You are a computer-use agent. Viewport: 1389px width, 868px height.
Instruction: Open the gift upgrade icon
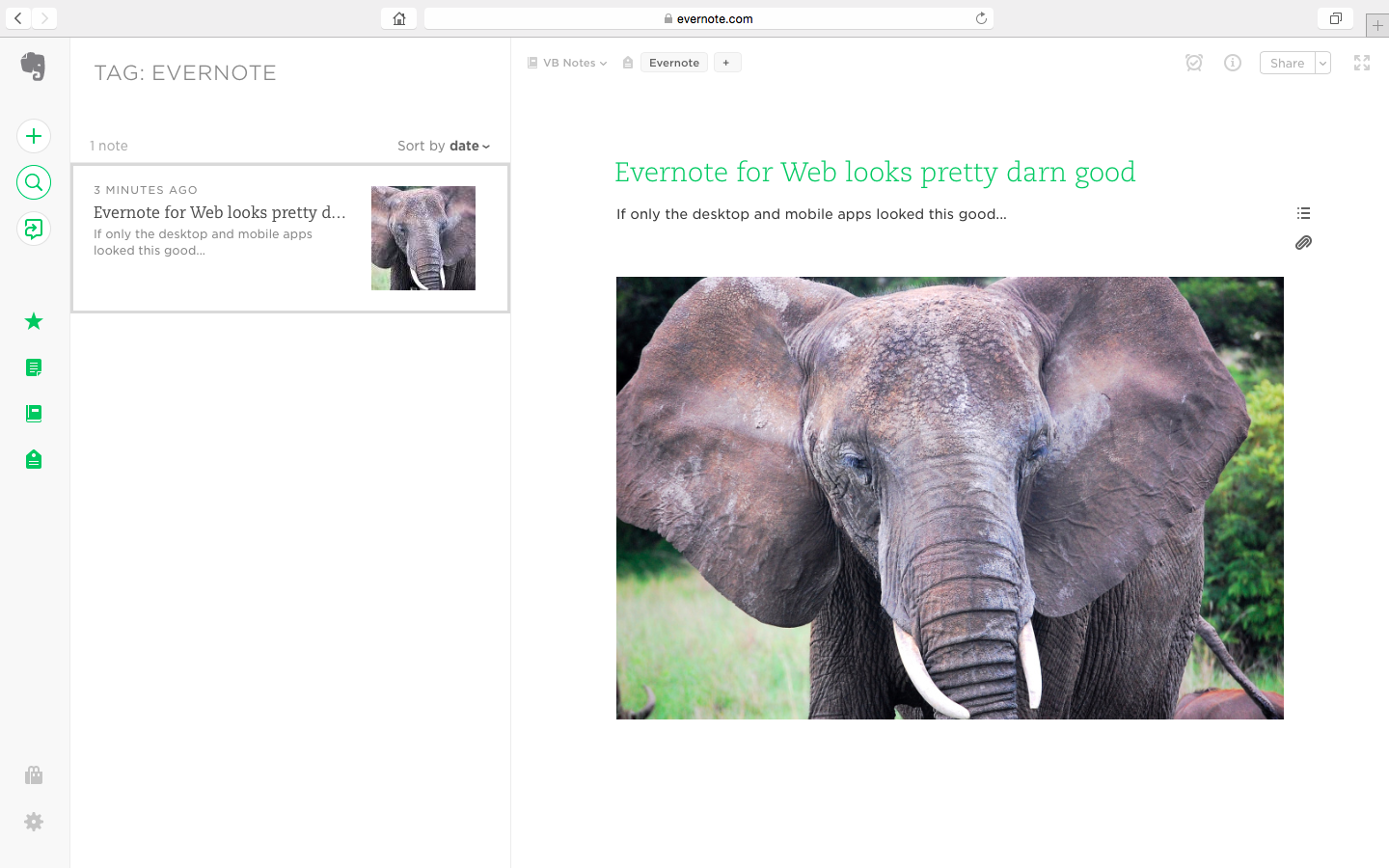tap(34, 775)
